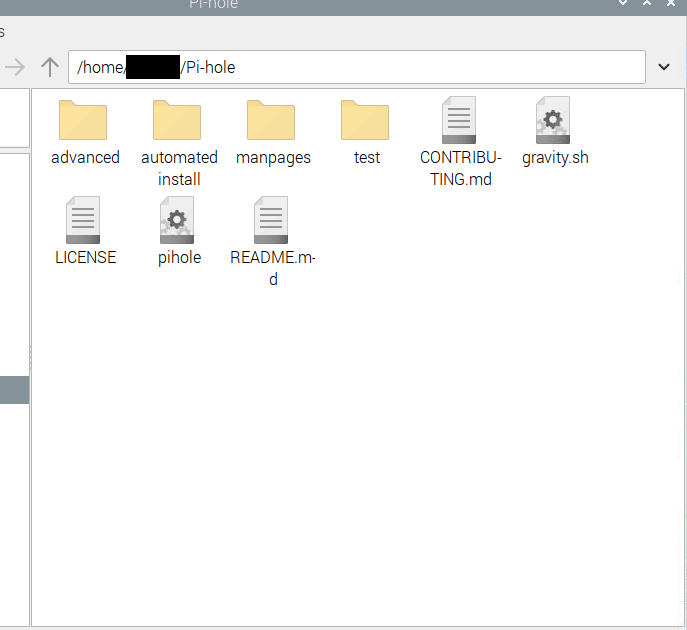Minimize the Pi-hole window
This screenshot has width=687, height=630.
pyautogui.click(x=623, y=4)
